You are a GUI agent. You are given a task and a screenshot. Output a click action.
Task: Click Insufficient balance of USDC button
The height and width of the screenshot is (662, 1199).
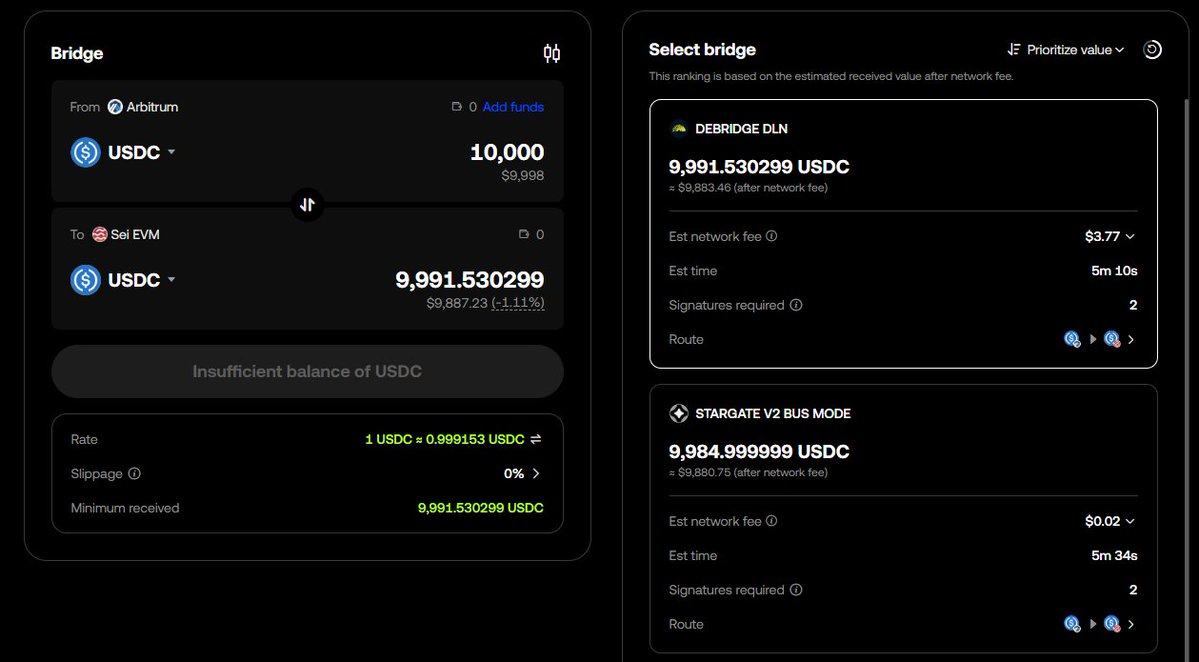307,372
